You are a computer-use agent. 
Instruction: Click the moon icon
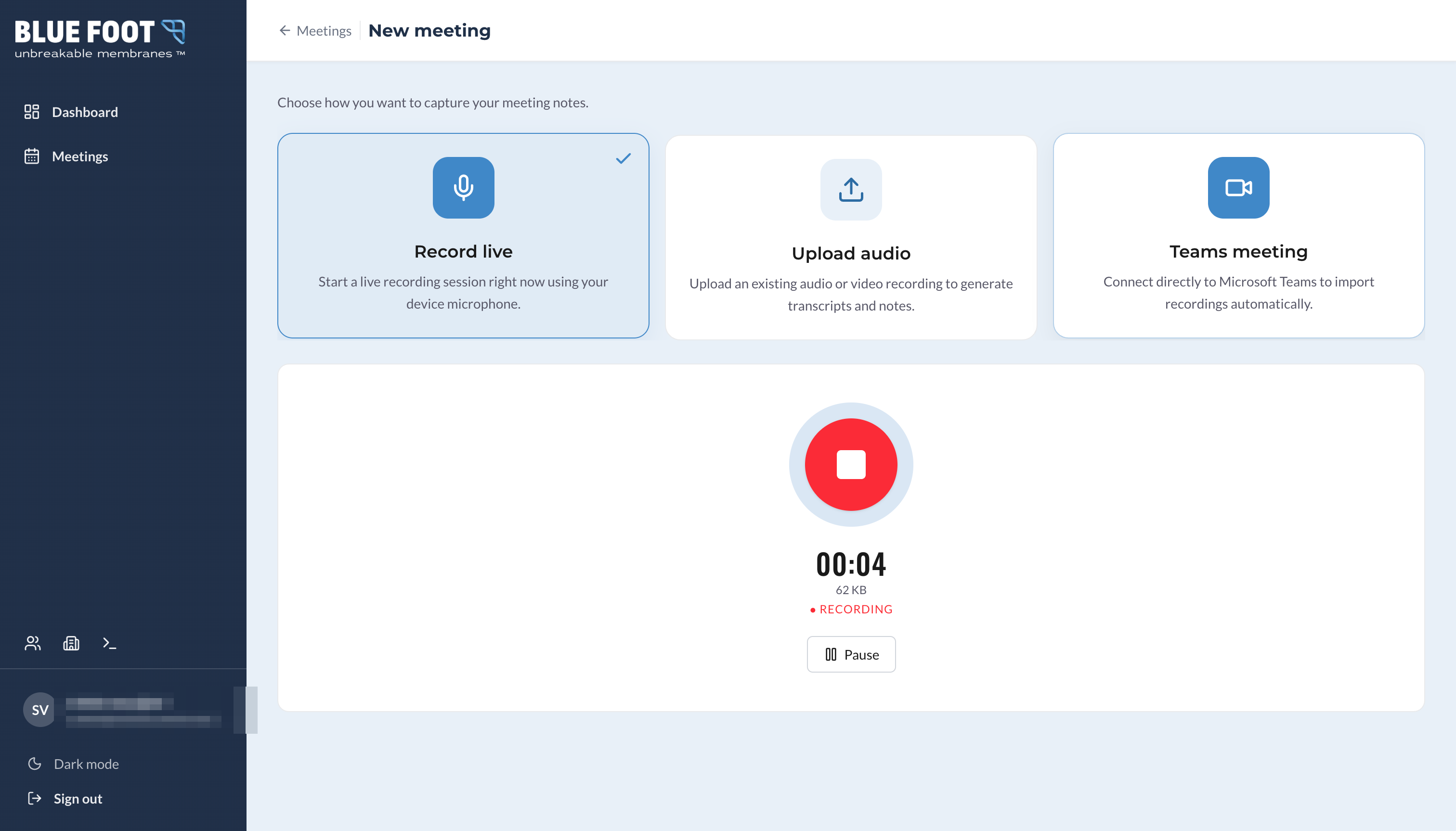point(35,764)
